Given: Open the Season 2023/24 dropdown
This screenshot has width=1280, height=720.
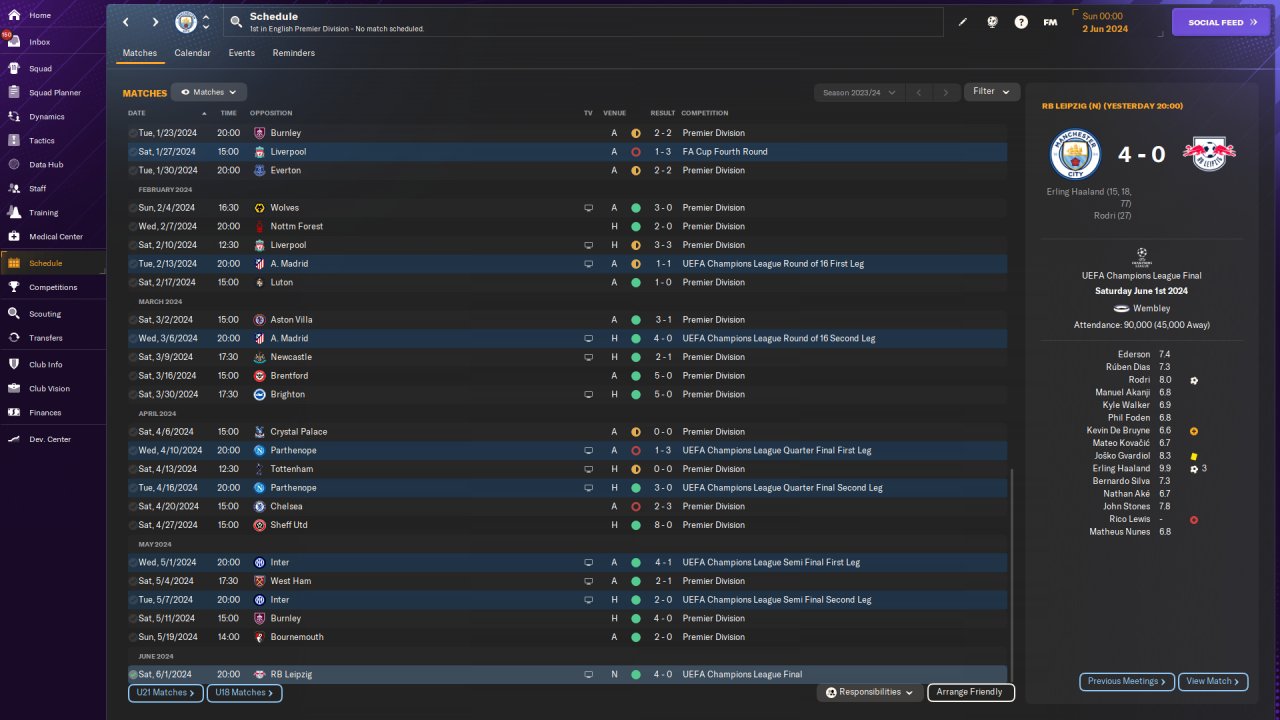Looking at the screenshot, I should tap(858, 92).
